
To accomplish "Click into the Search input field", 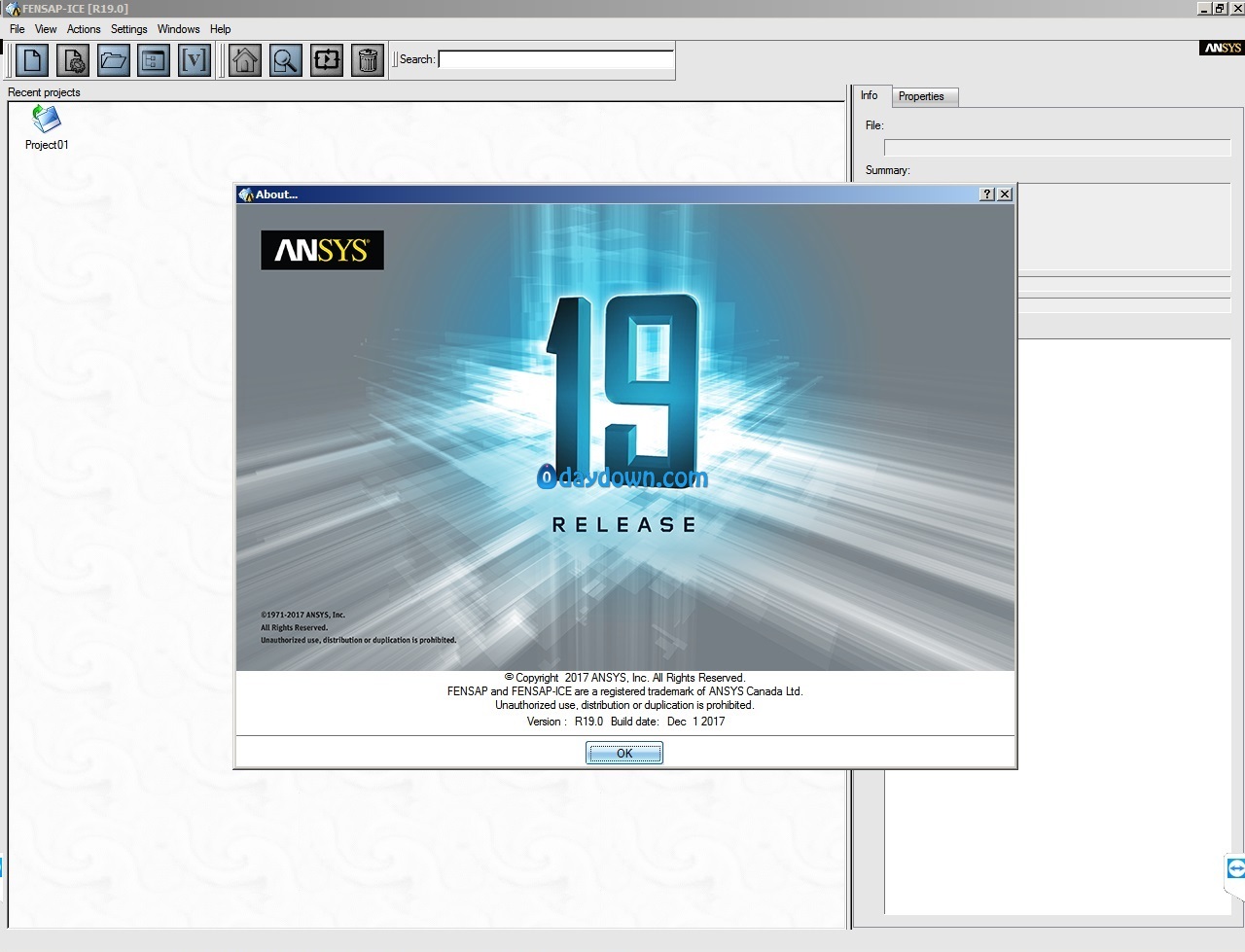I will [556, 59].
